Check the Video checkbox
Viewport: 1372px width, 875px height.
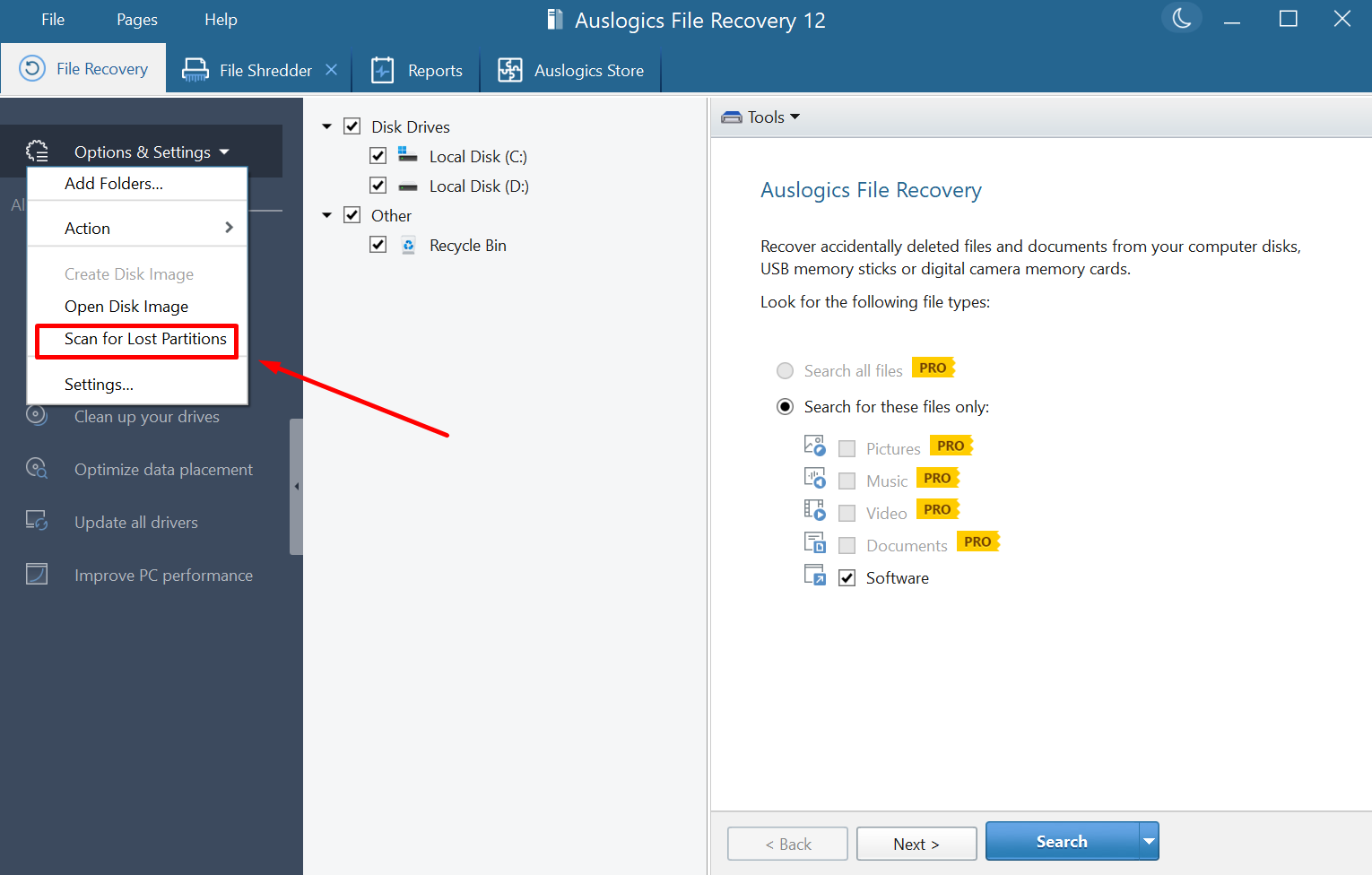[847, 513]
